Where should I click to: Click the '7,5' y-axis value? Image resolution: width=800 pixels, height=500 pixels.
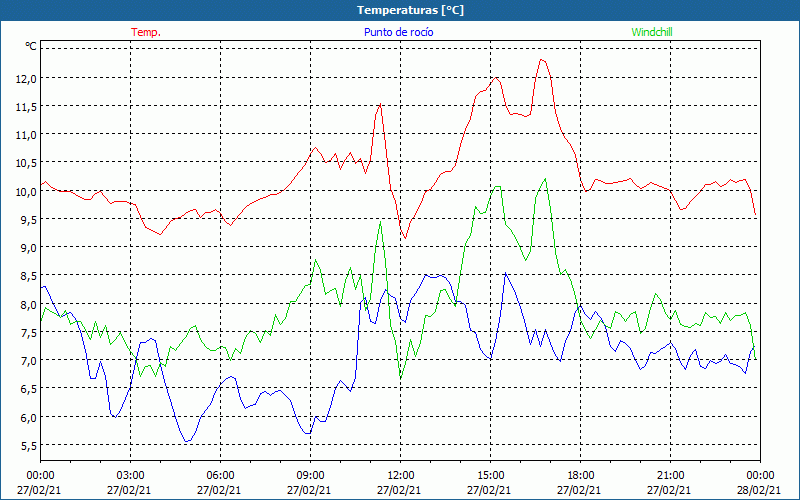[28, 333]
